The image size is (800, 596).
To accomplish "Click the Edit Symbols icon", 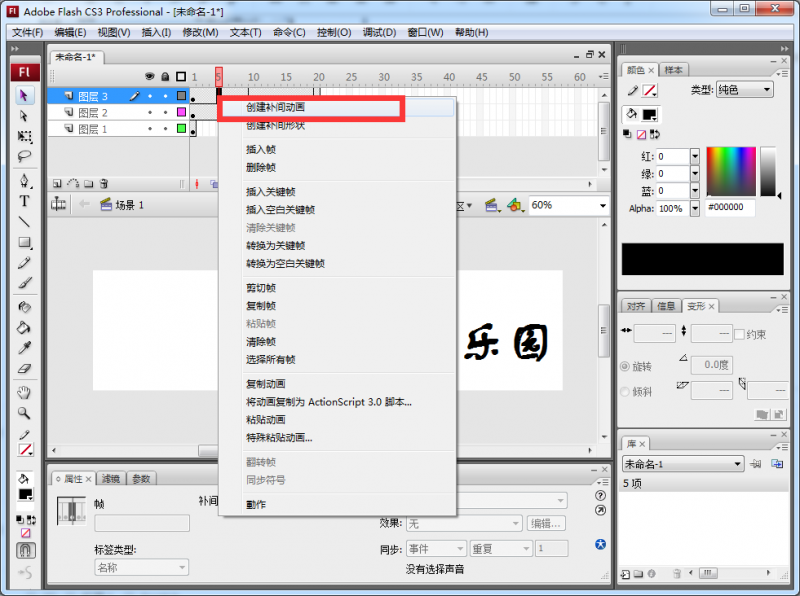I will pyautogui.click(x=515, y=205).
